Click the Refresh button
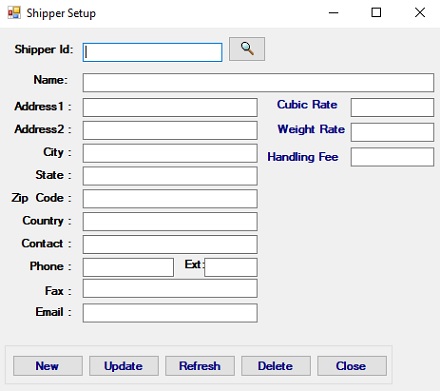This screenshot has width=440, height=391. click(200, 366)
